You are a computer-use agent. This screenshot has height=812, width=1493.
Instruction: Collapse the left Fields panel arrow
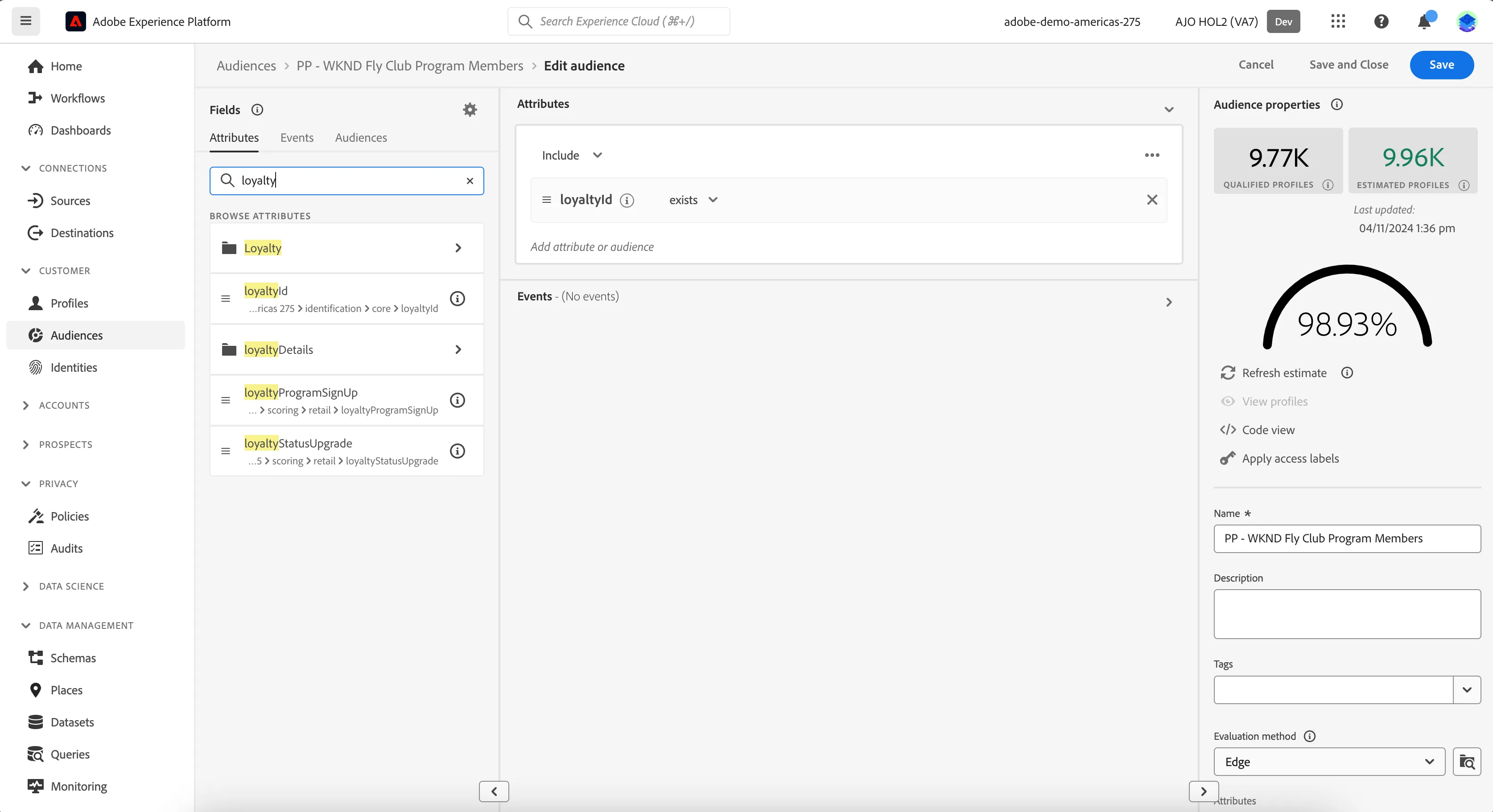pos(494,791)
